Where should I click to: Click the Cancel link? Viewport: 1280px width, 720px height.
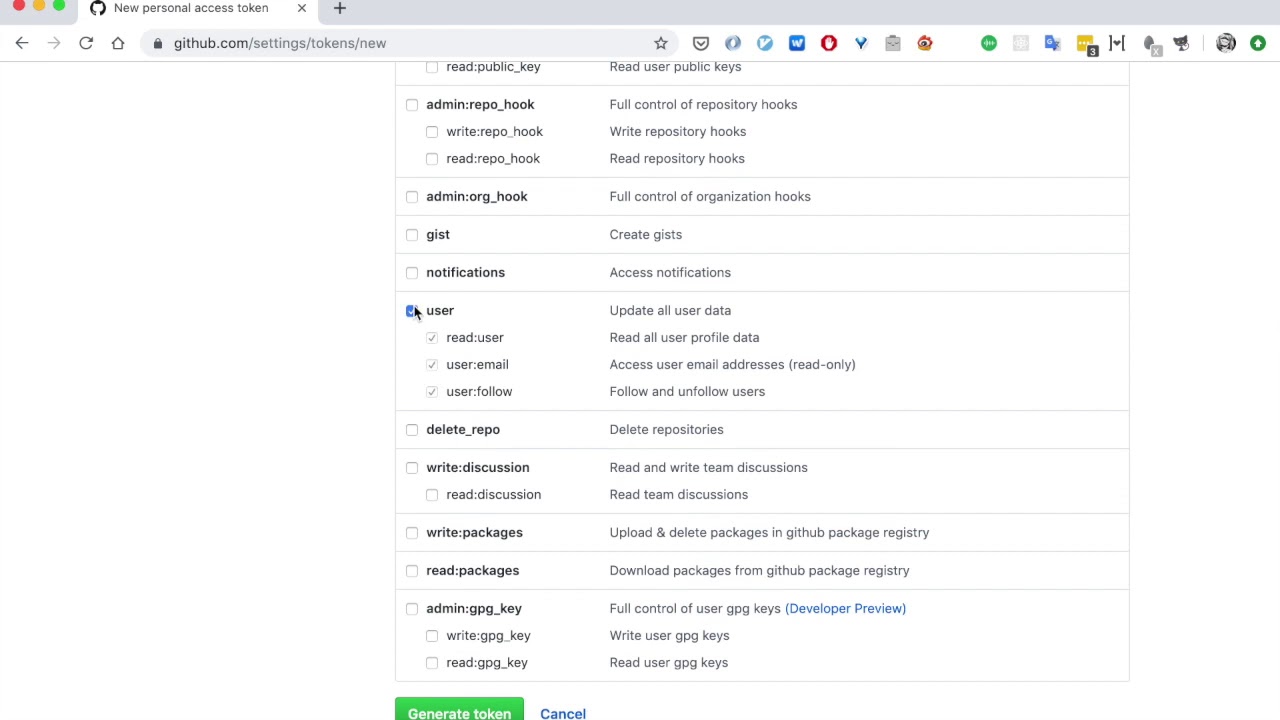(x=563, y=713)
